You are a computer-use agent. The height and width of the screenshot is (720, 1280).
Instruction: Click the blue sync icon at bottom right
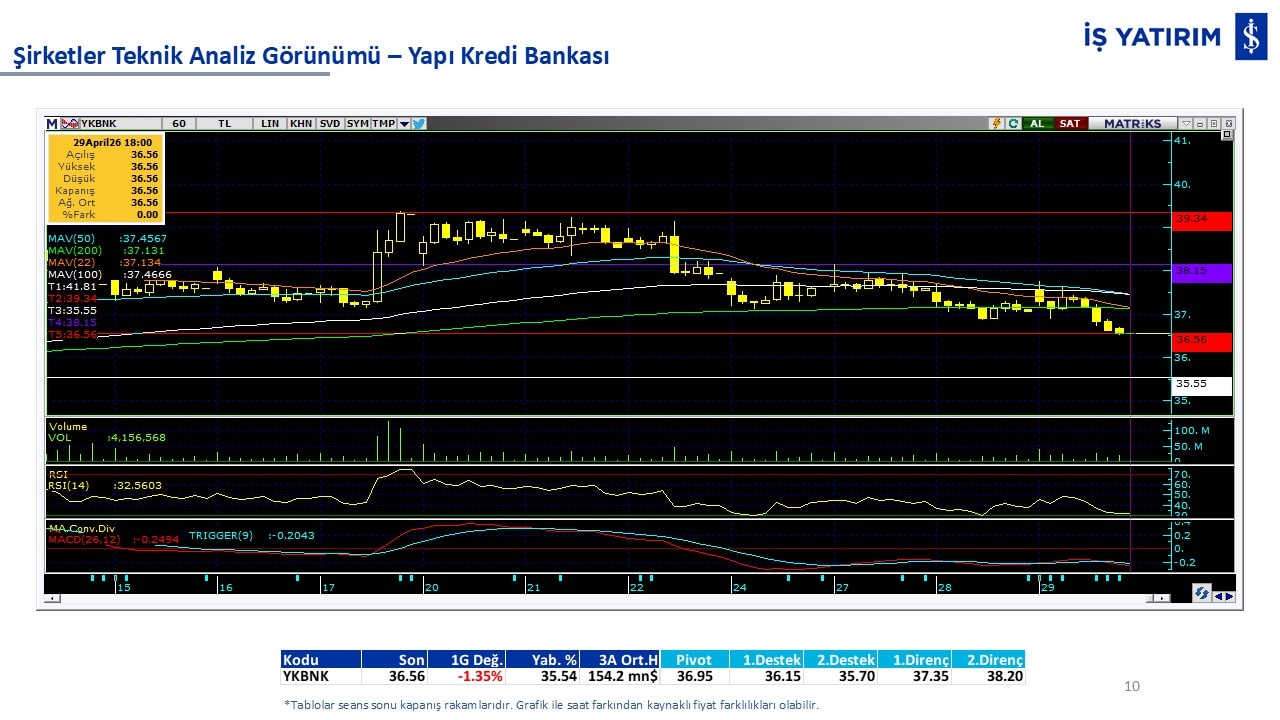pyautogui.click(x=1201, y=594)
